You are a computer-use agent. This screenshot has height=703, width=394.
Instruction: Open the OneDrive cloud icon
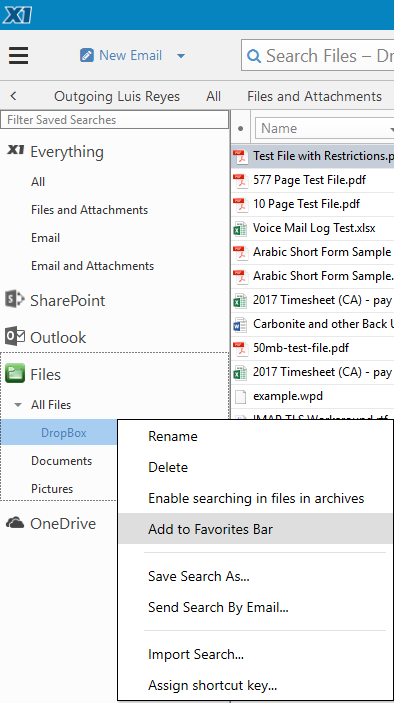[x=15, y=523]
